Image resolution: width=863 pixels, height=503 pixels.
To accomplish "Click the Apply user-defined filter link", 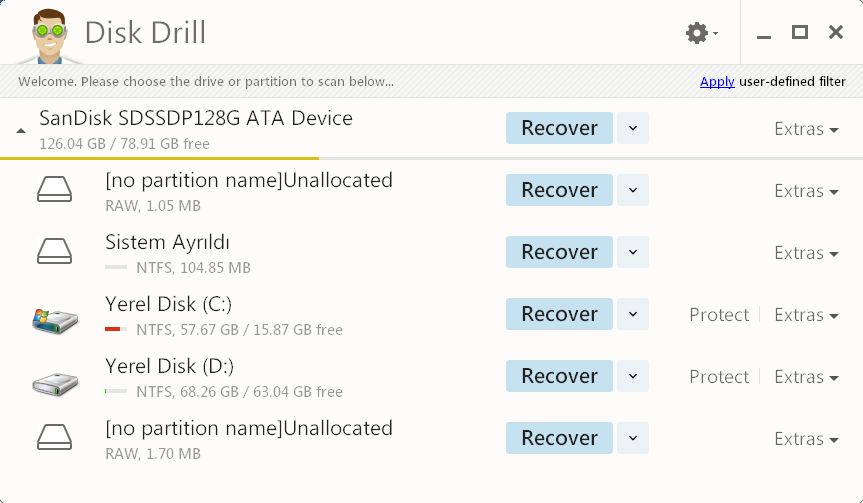I will [717, 81].
